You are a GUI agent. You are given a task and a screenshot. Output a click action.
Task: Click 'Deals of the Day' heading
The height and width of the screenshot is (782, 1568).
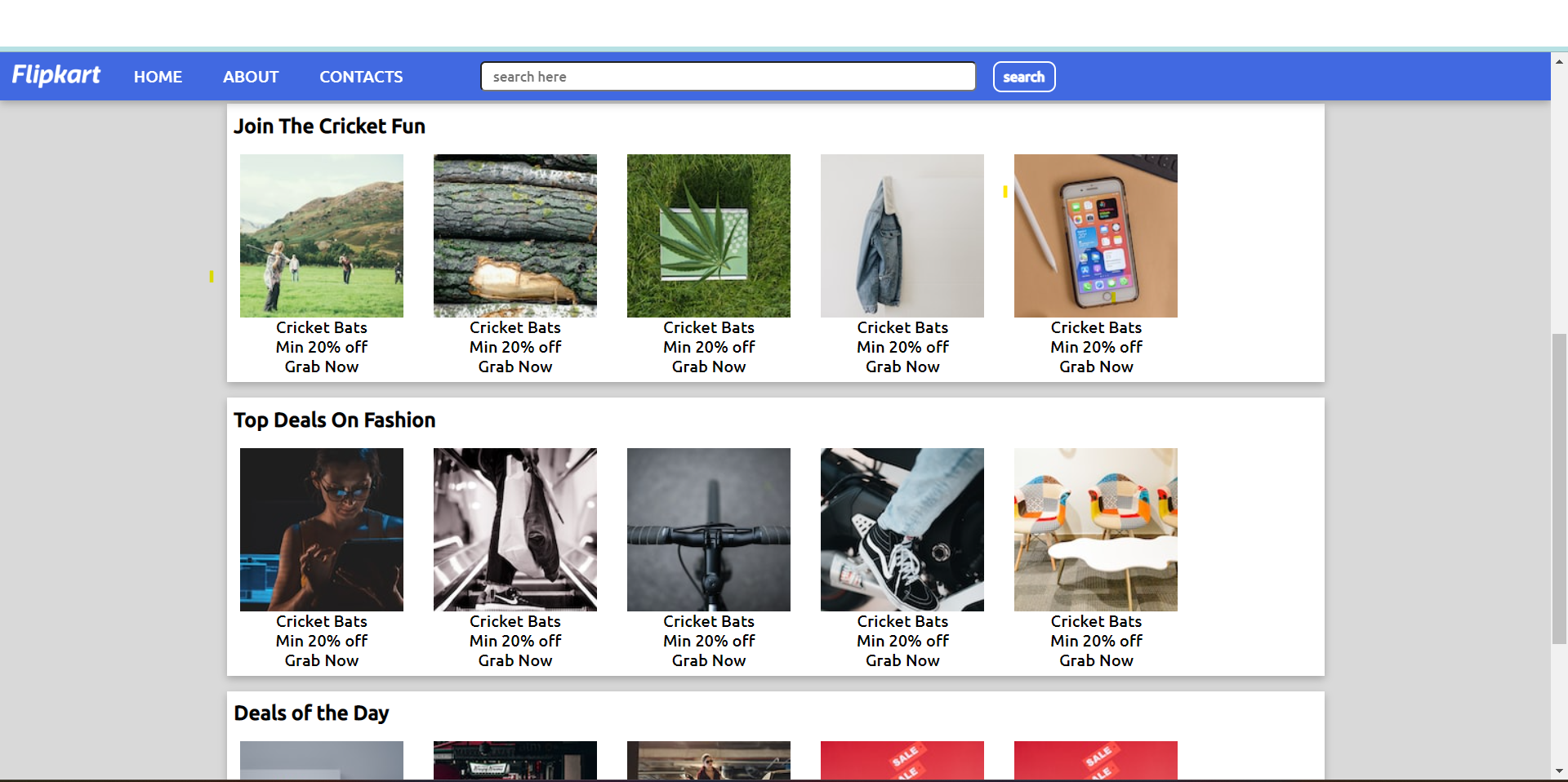tap(311, 713)
